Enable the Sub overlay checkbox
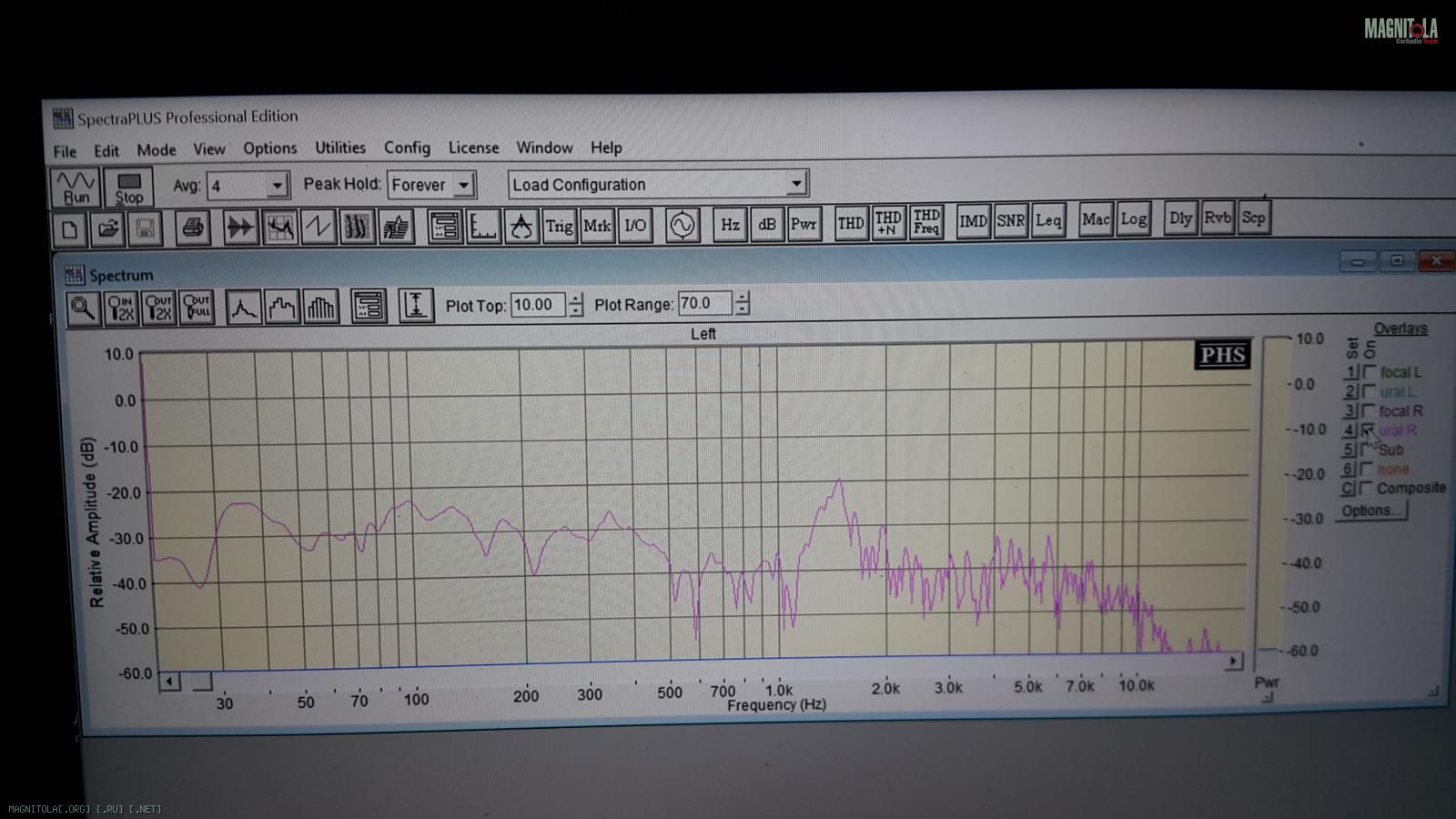 (x=1367, y=449)
